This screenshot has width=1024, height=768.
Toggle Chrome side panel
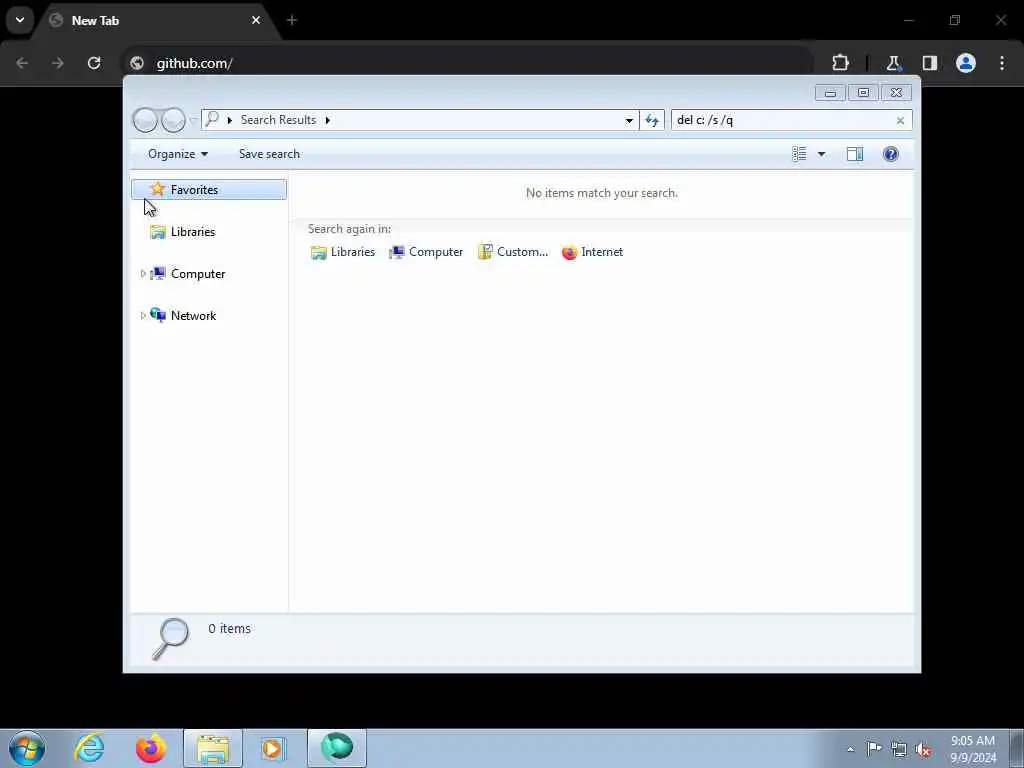coord(929,63)
